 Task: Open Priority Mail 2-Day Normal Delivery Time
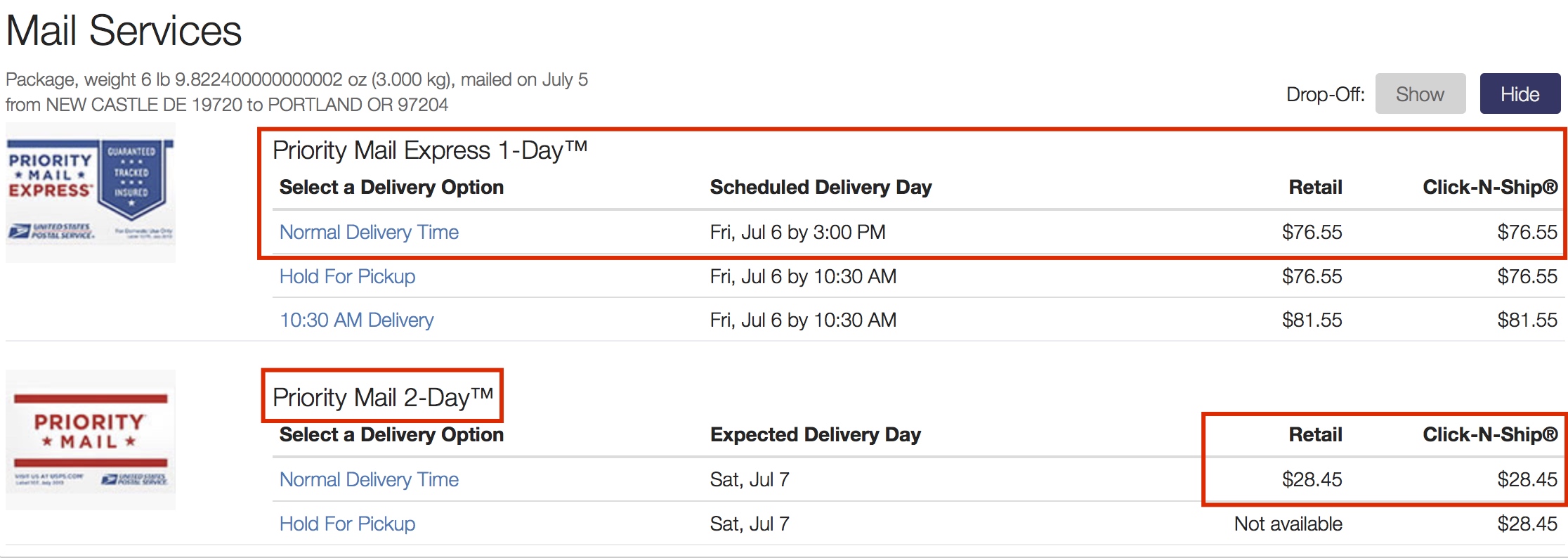(x=369, y=479)
